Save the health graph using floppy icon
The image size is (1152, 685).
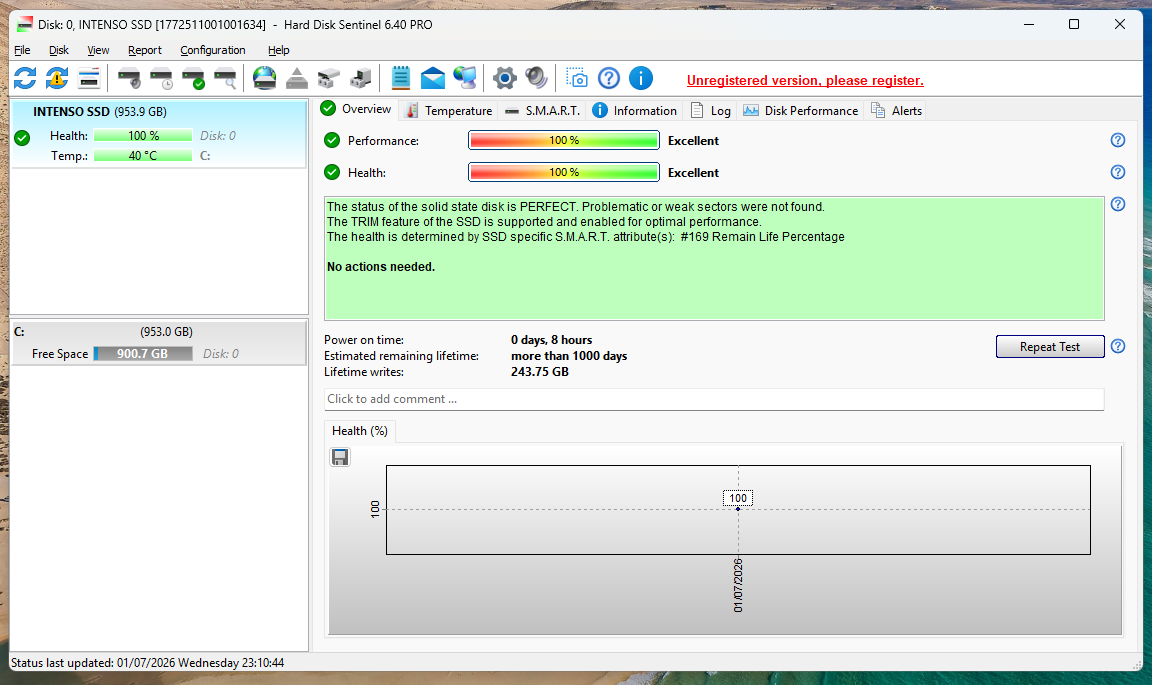339,457
